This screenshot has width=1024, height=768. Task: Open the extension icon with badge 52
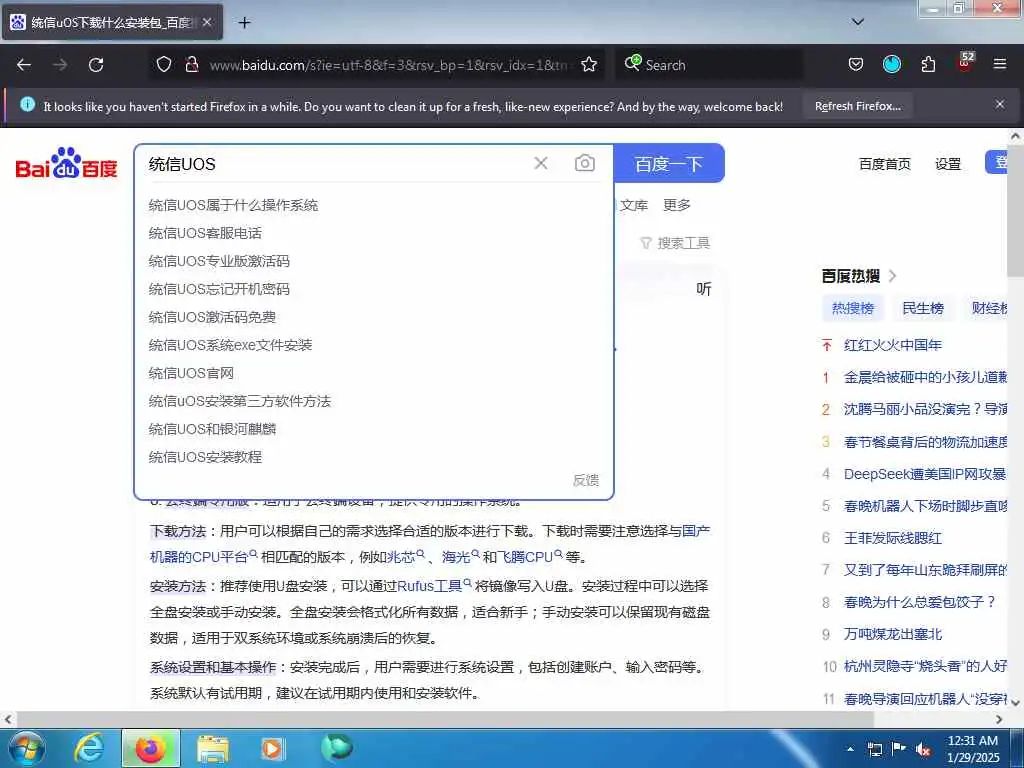965,62
